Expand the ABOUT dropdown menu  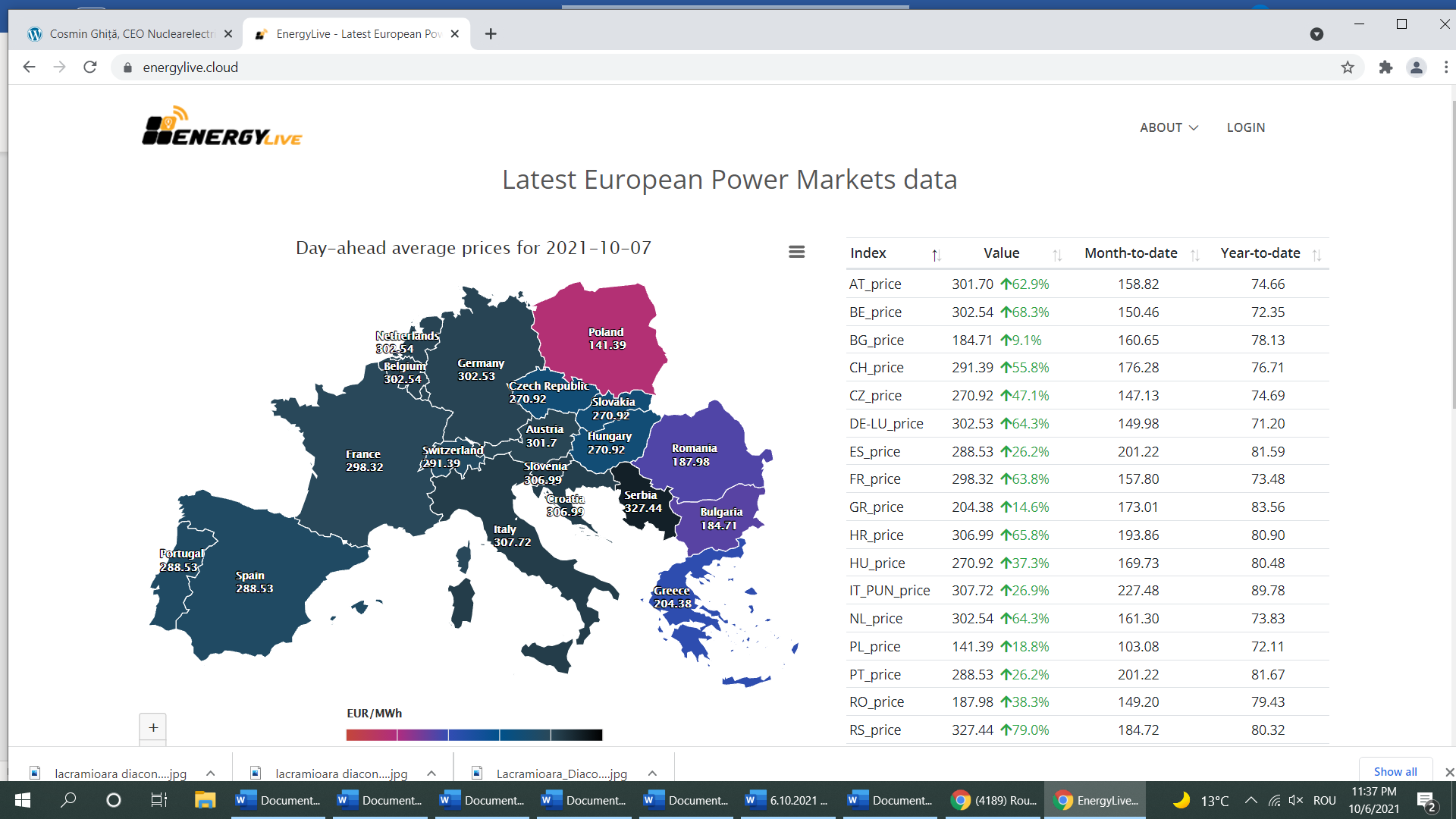[1169, 127]
